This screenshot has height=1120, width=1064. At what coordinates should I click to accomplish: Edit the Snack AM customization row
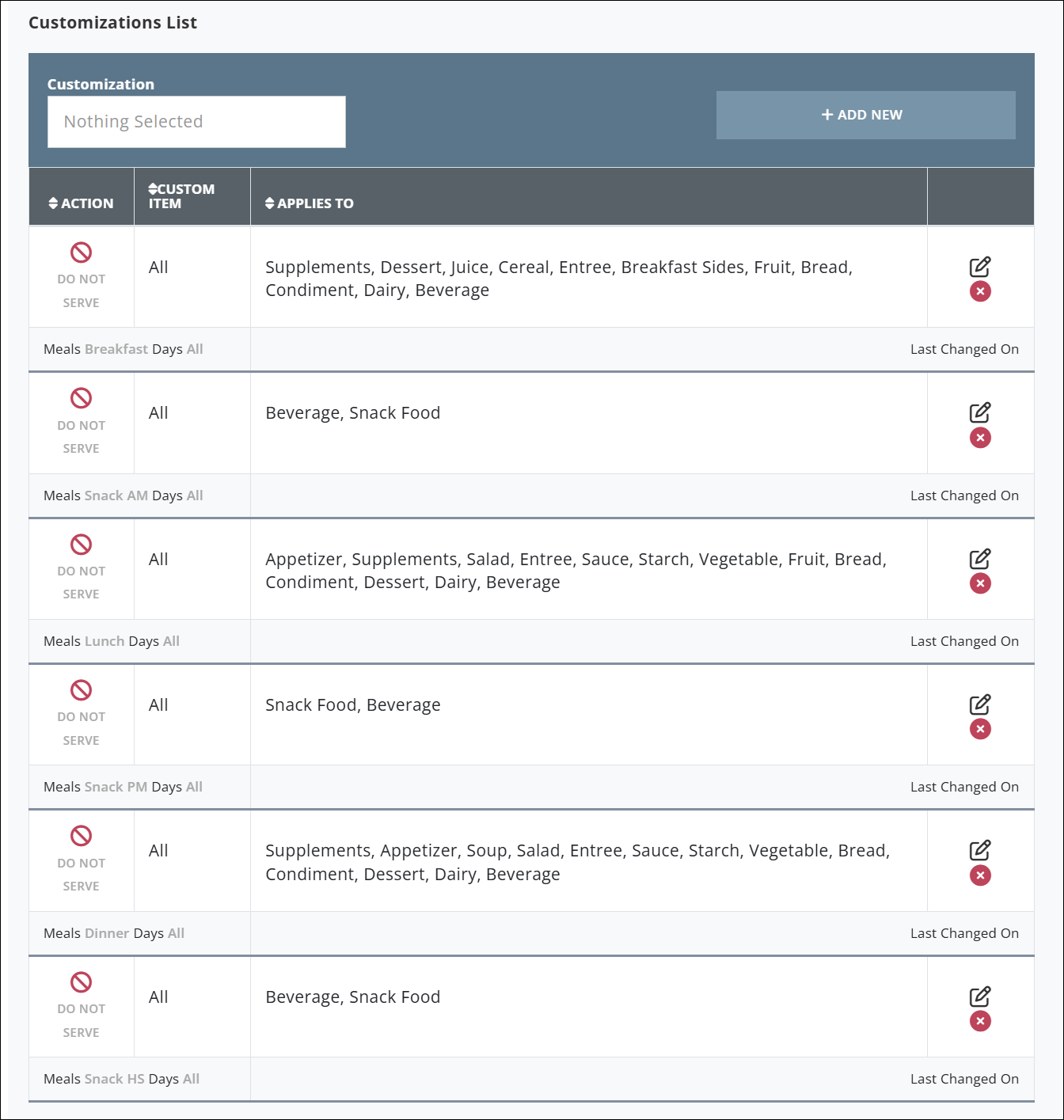980,412
